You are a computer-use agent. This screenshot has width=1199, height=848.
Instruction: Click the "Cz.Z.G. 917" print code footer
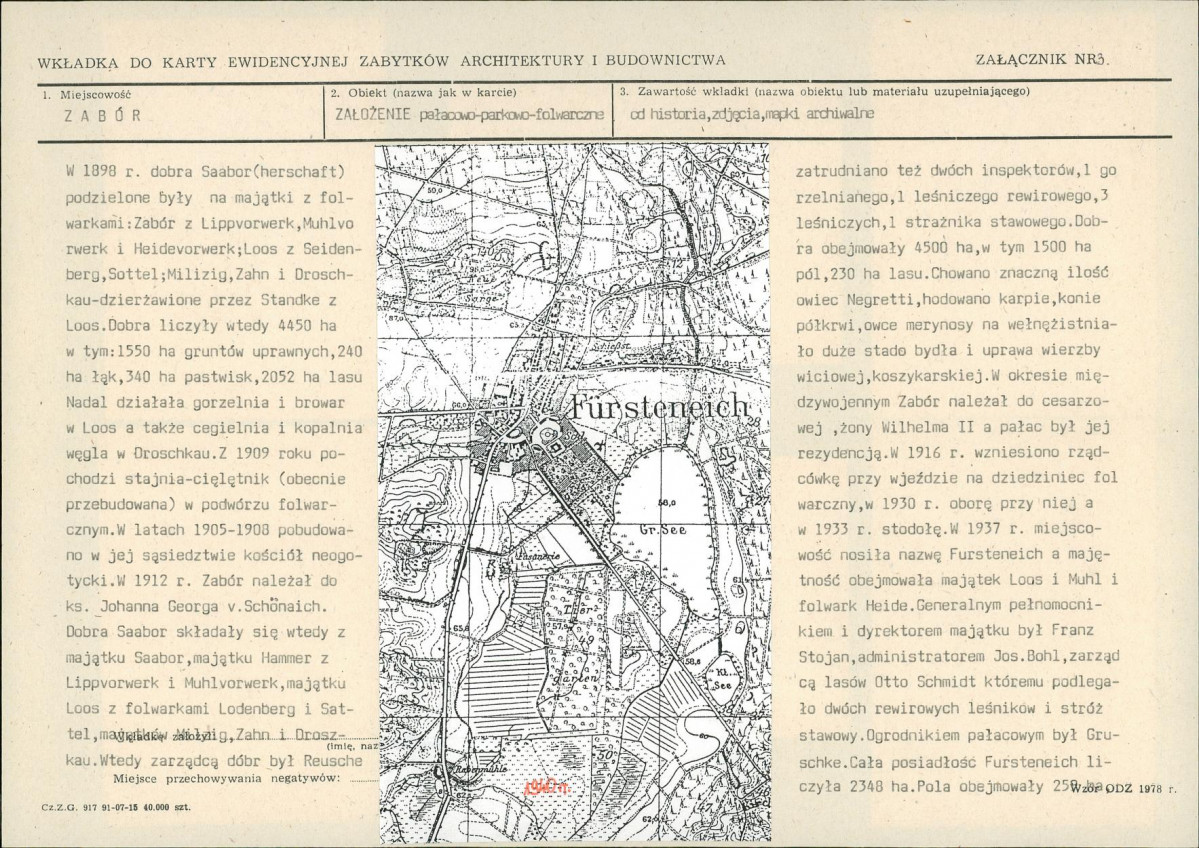click(x=115, y=805)
